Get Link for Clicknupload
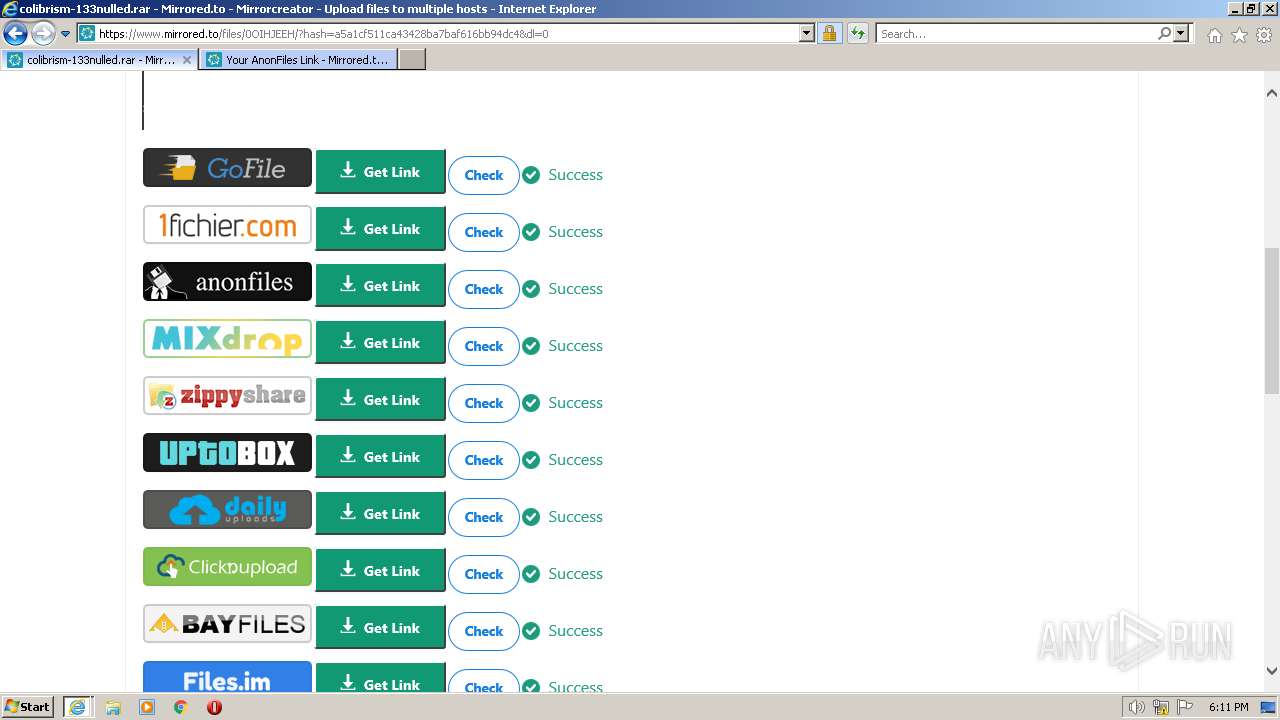Screen dimensions: 1280x720 [380, 571]
